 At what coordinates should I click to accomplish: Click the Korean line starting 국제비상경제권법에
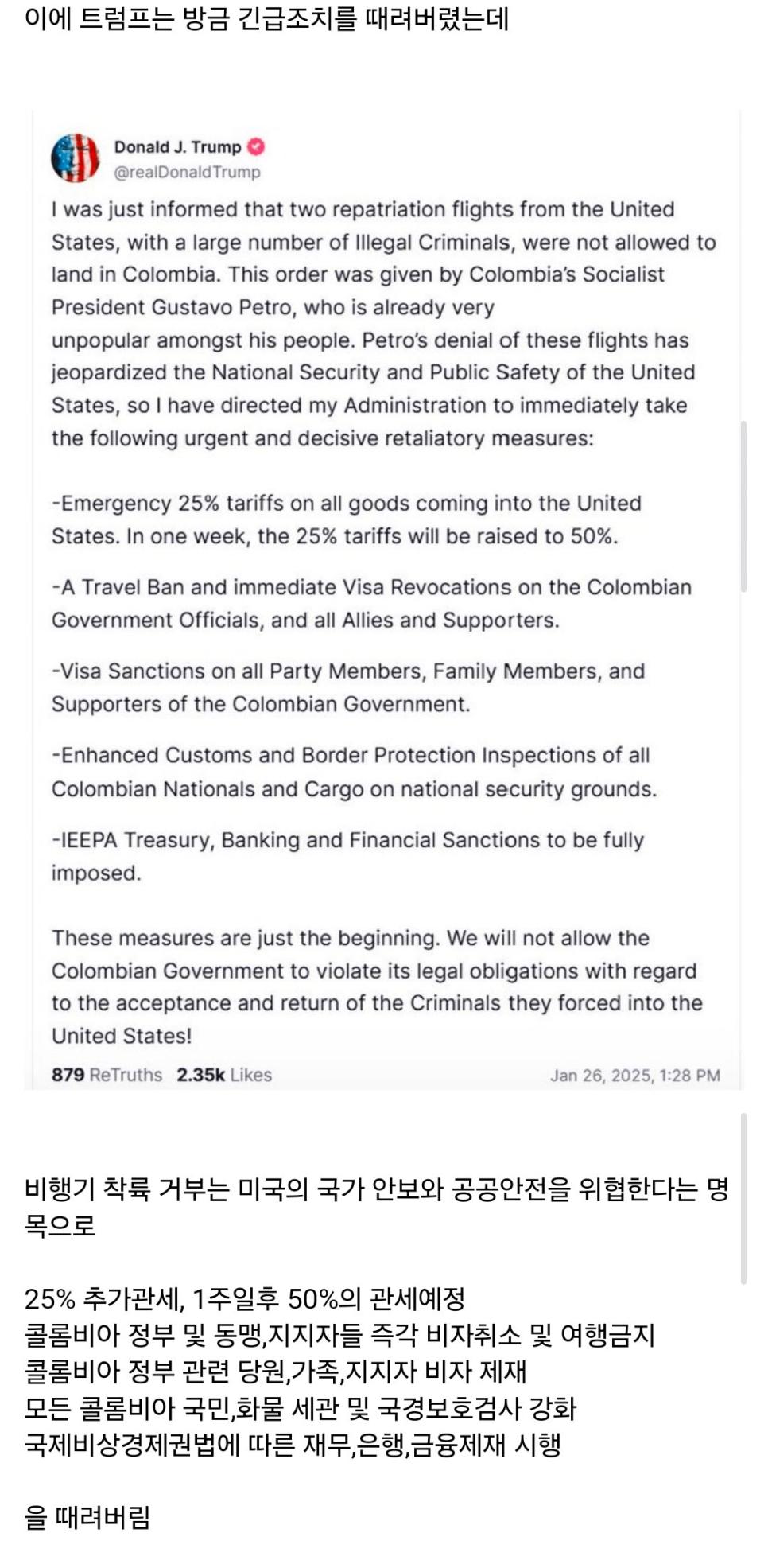point(293,1444)
